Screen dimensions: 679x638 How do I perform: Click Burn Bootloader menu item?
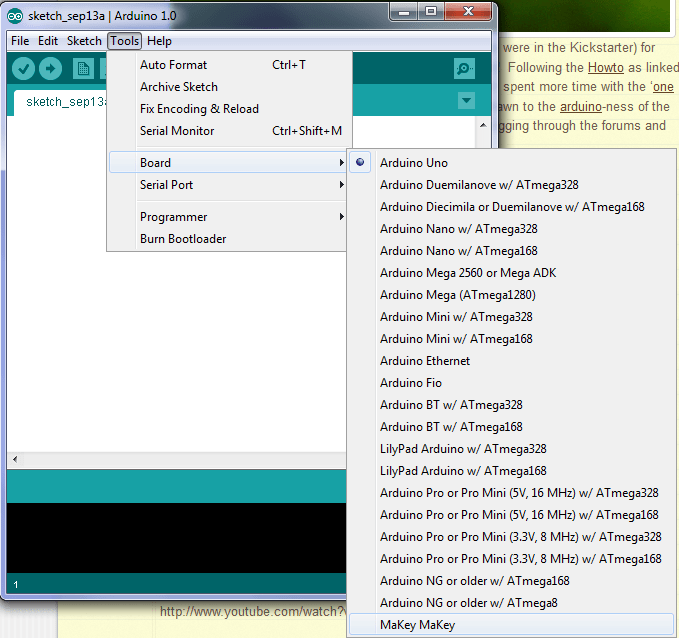tap(183, 239)
